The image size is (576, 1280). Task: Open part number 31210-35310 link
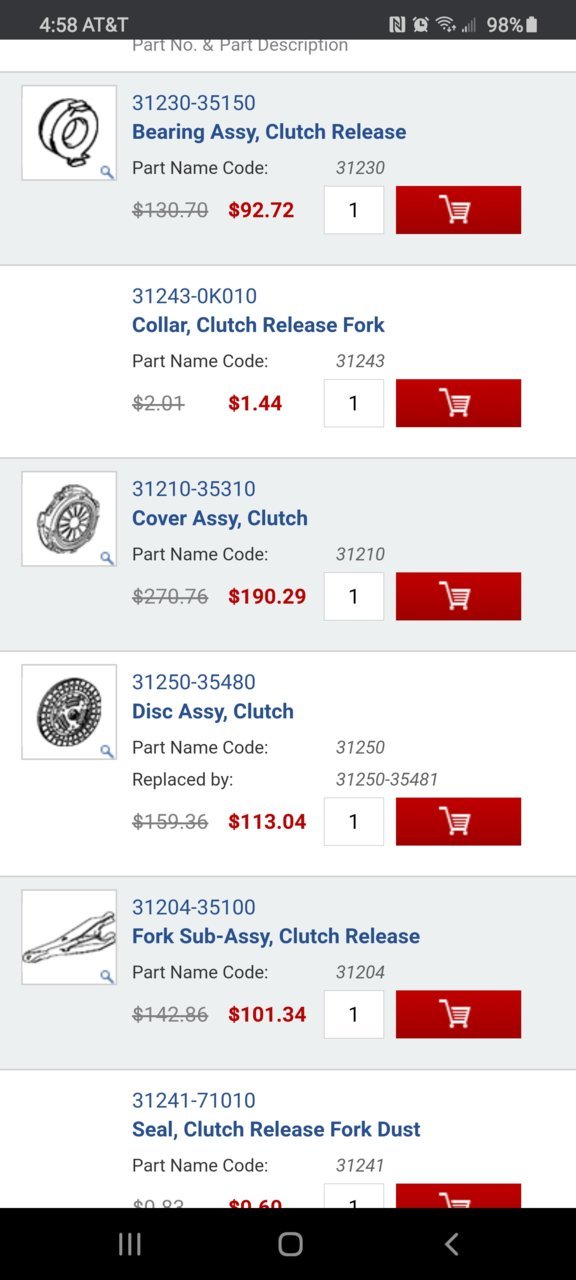pos(194,489)
